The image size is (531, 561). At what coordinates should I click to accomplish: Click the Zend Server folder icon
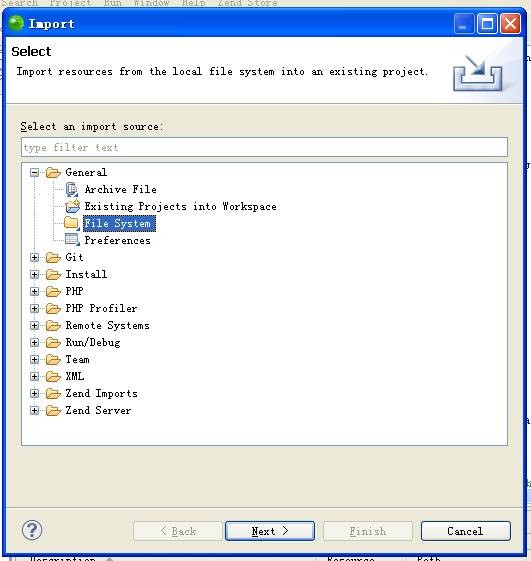(53, 410)
